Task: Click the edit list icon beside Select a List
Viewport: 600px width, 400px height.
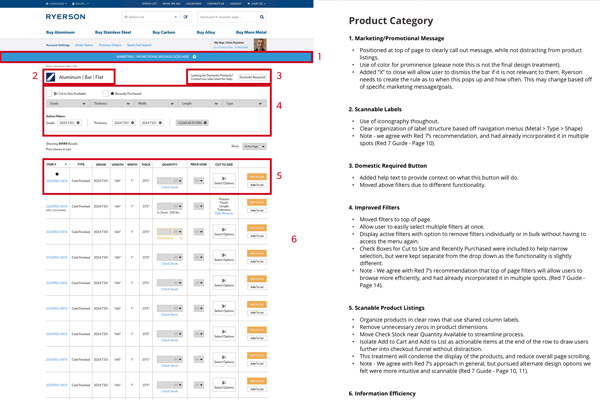Action: [186, 17]
